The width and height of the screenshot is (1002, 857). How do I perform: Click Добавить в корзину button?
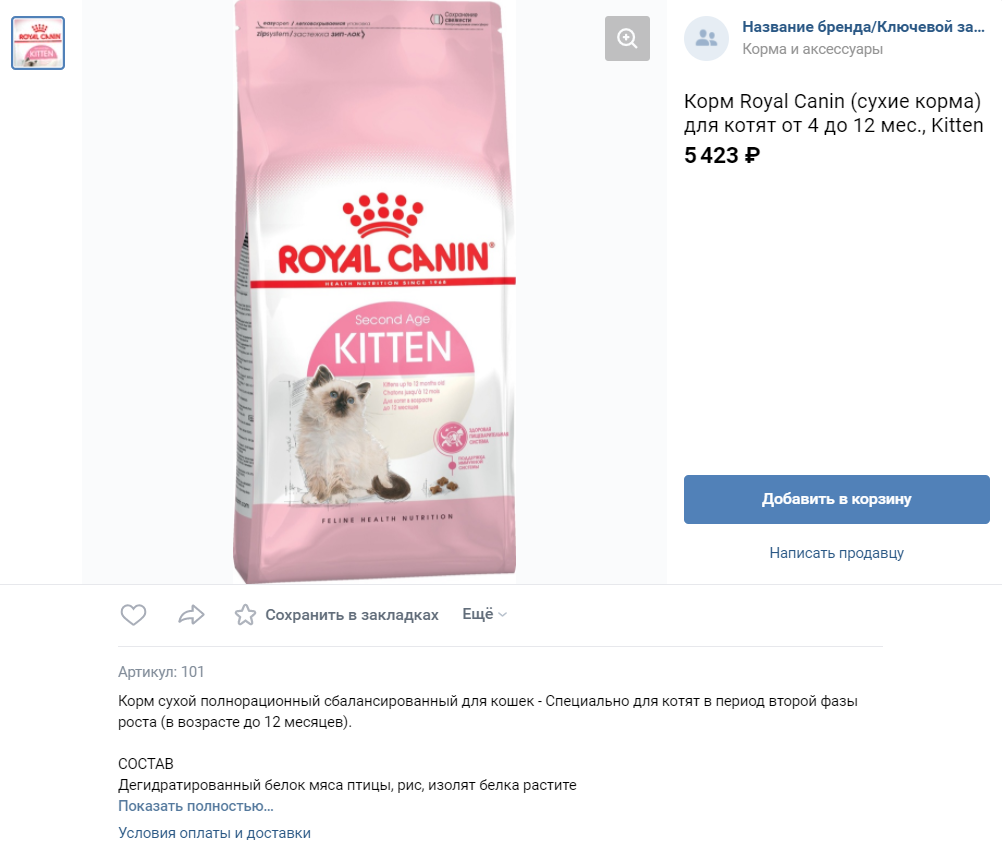[836, 499]
